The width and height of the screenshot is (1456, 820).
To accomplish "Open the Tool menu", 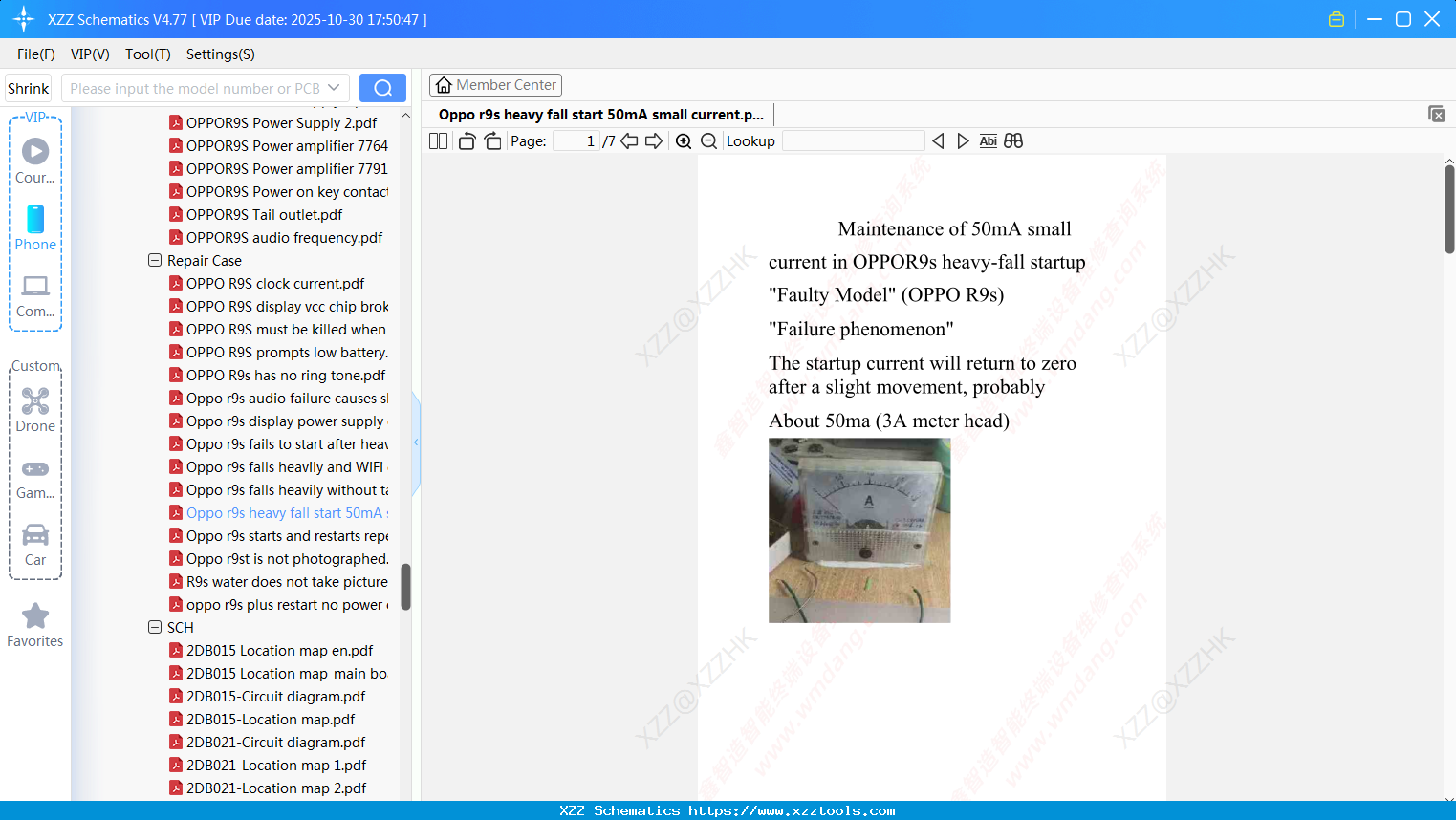I will click(148, 54).
